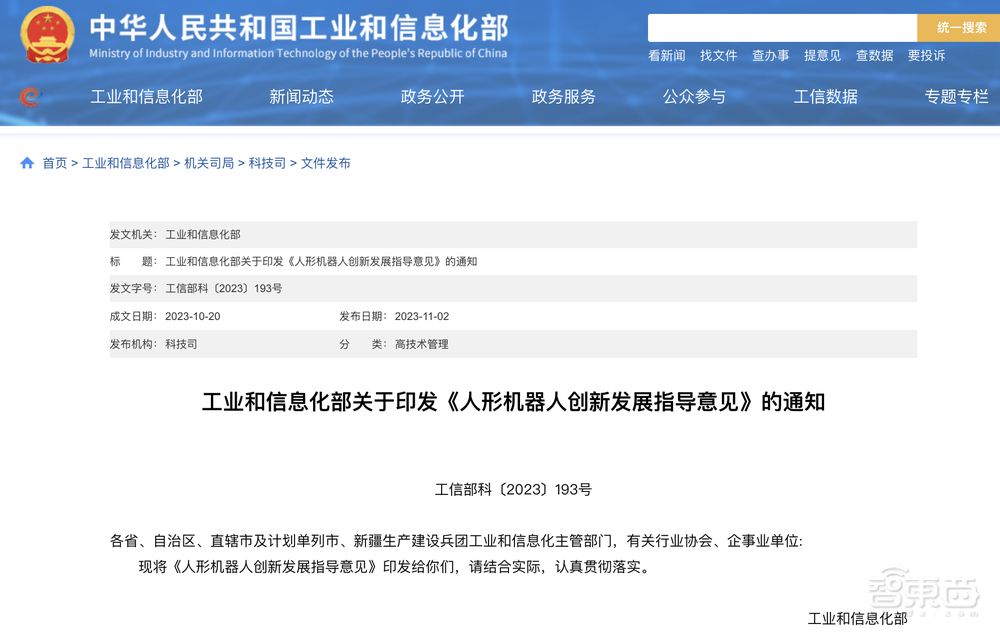
Task: Open the 查办事 quick link
Action: click(770, 56)
